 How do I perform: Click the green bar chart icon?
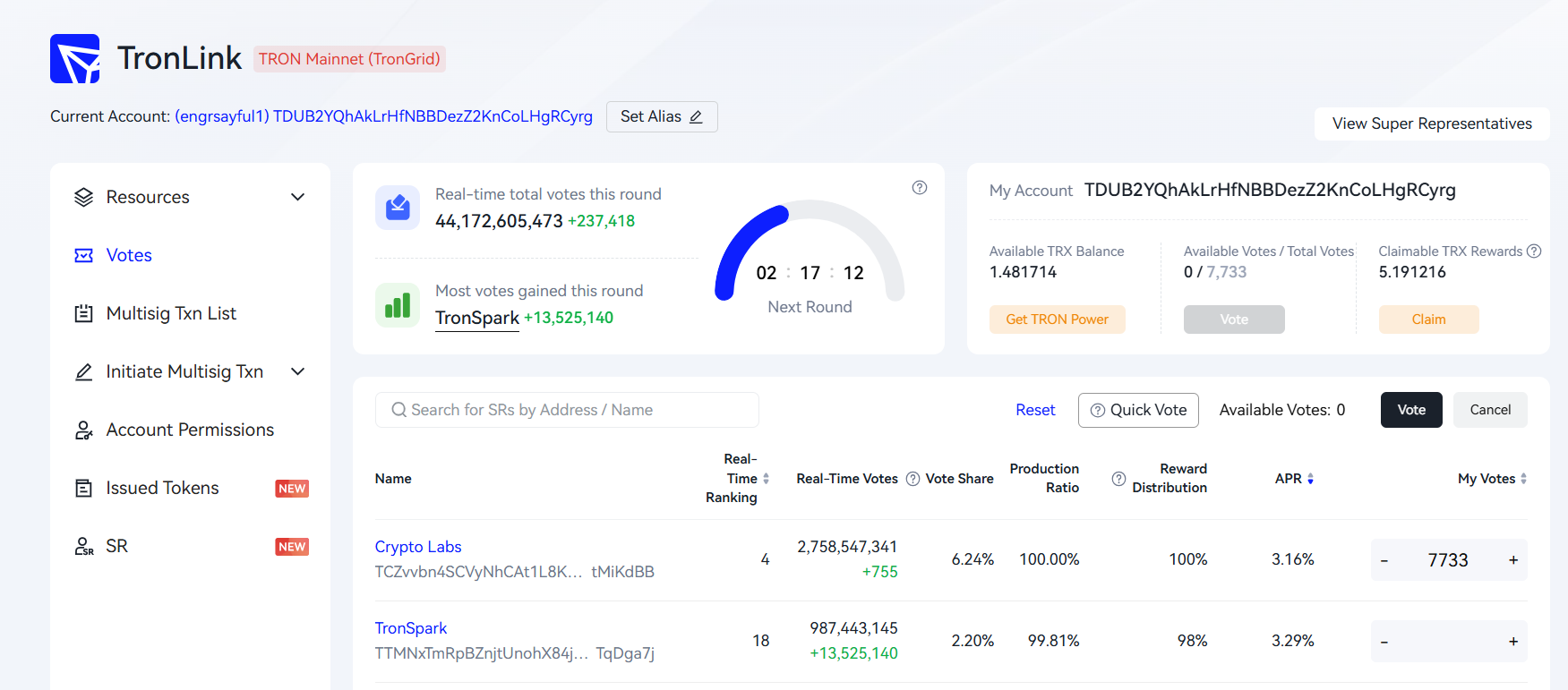tap(398, 305)
